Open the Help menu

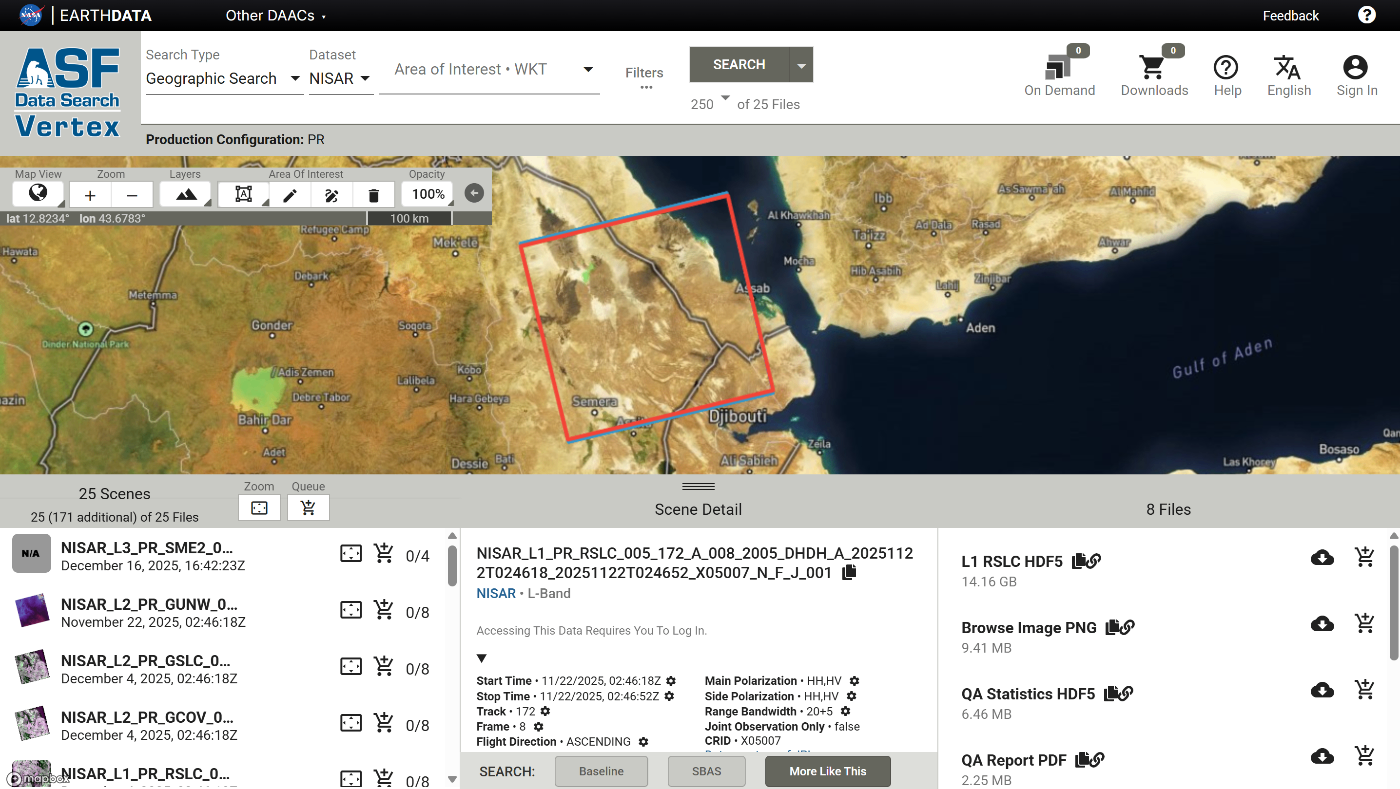(x=1227, y=75)
